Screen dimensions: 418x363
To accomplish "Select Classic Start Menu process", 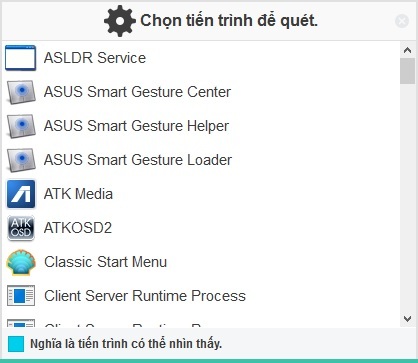I will coord(201,262).
